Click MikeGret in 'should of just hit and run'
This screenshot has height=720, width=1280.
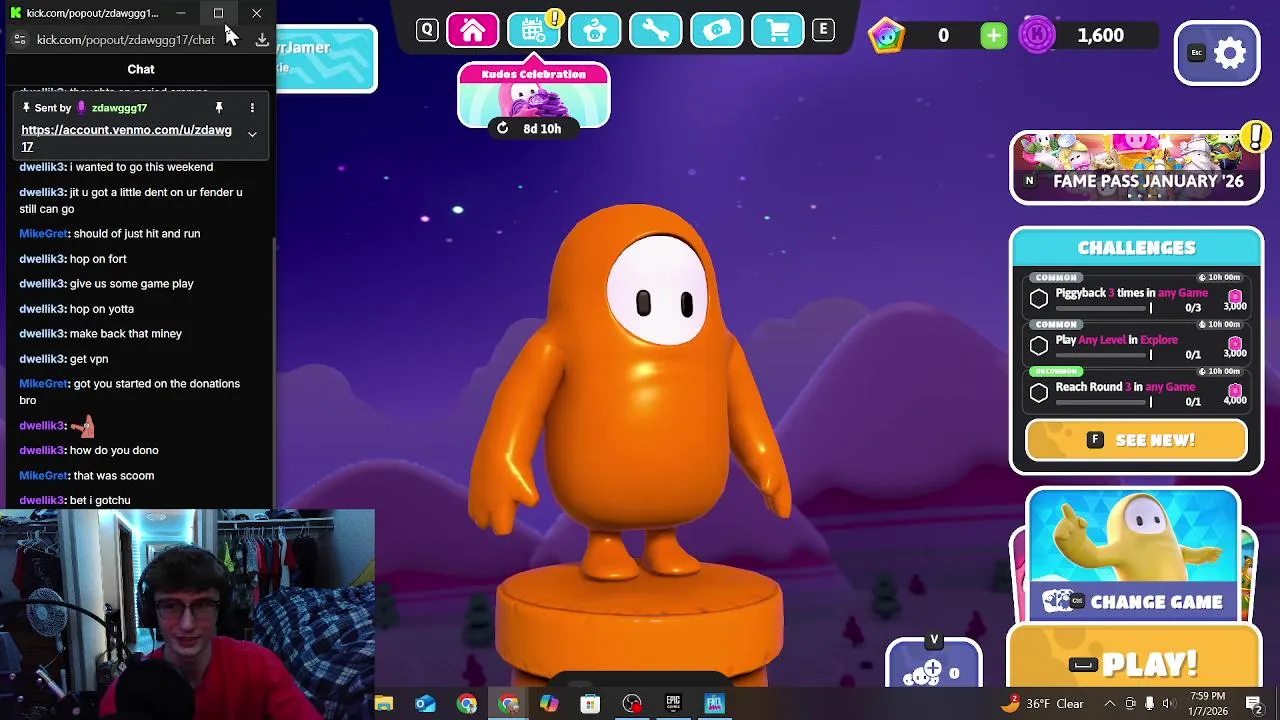click(x=43, y=234)
